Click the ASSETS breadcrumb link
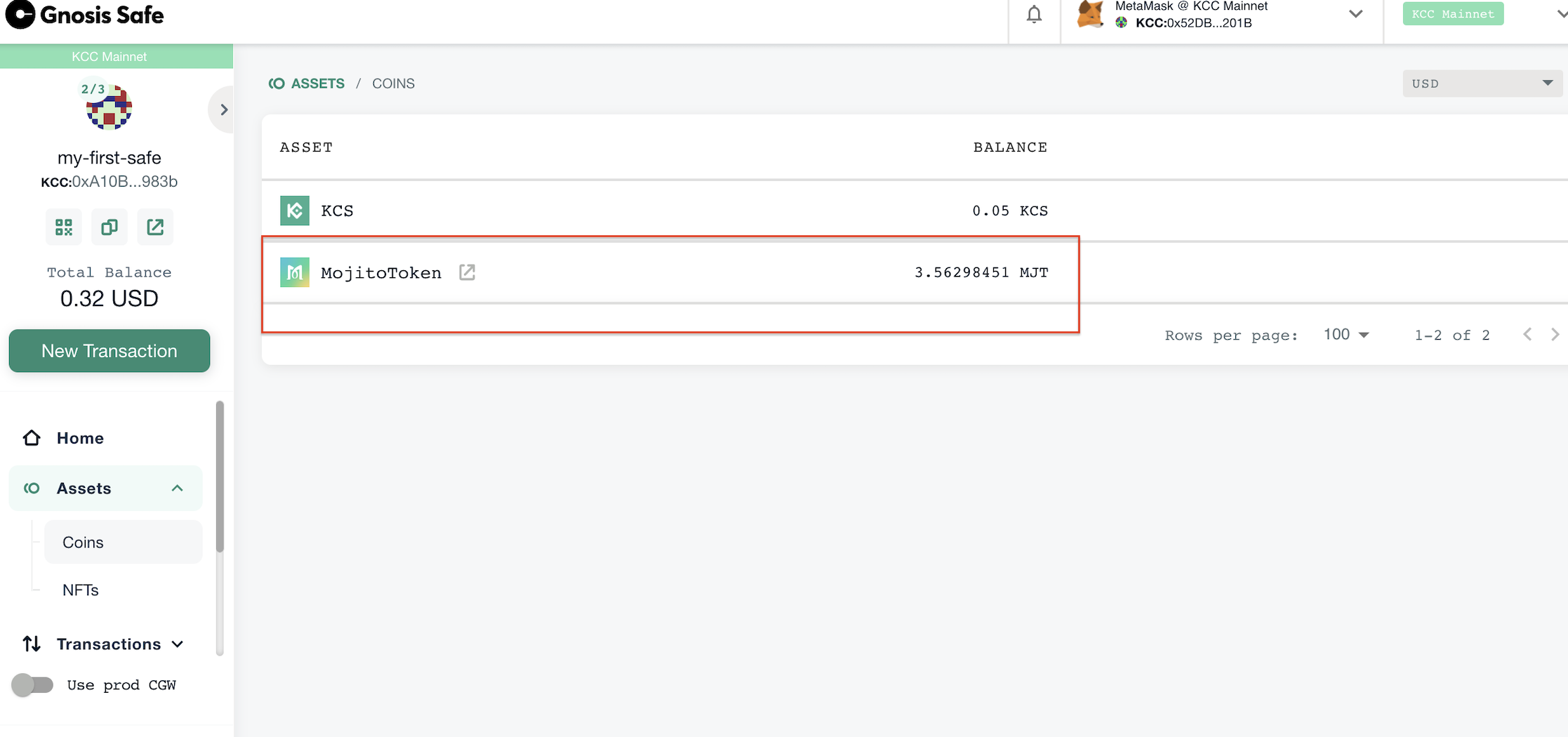 tap(317, 84)
